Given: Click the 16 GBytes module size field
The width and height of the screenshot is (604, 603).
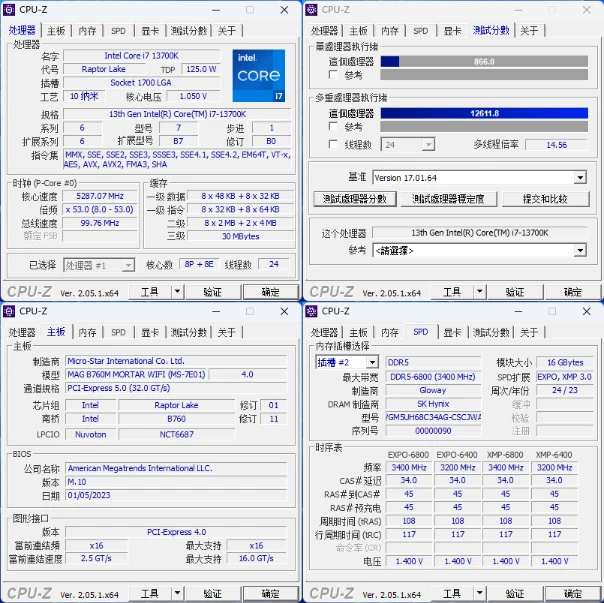Looking at the screenshot, I should pos(565,363).
